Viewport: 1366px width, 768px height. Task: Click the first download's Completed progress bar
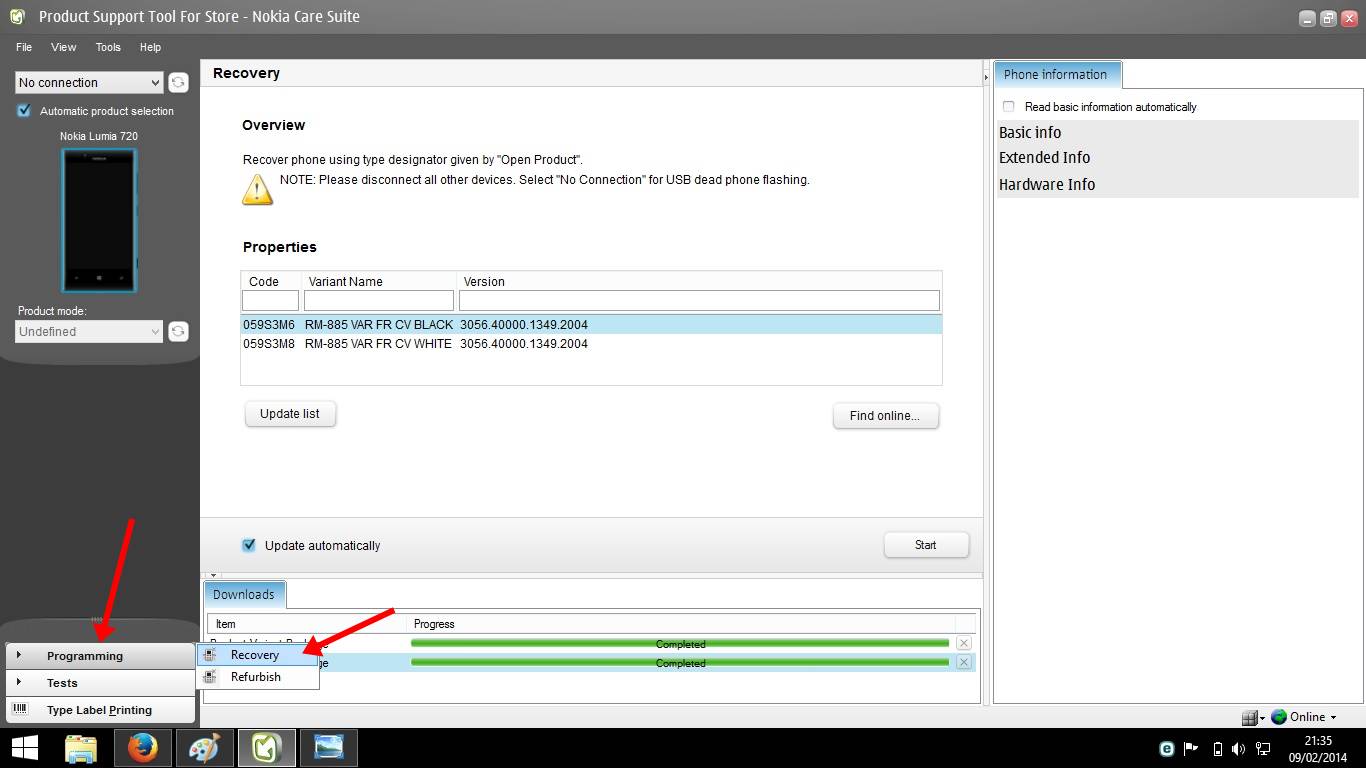click(680, 644)
